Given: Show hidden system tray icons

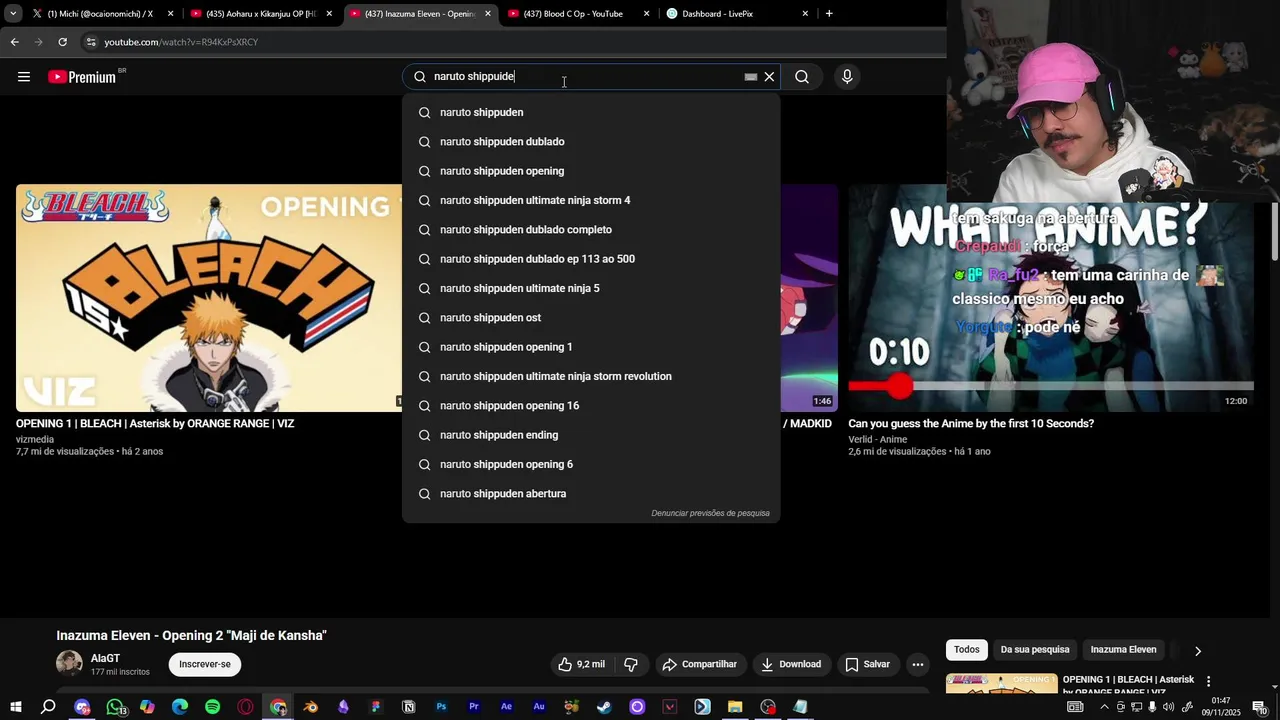Looking at the screenshot, I should [x=1104, y=707].
